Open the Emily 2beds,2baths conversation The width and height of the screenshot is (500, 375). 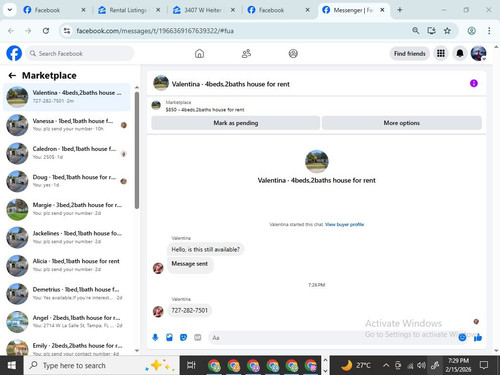(x=66, y=347)
